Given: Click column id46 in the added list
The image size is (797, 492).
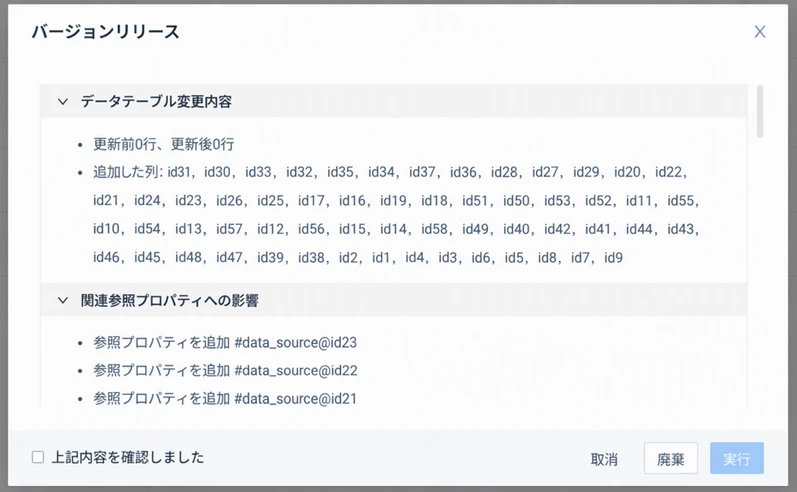Looking at the screenshot, I should 106,258.
